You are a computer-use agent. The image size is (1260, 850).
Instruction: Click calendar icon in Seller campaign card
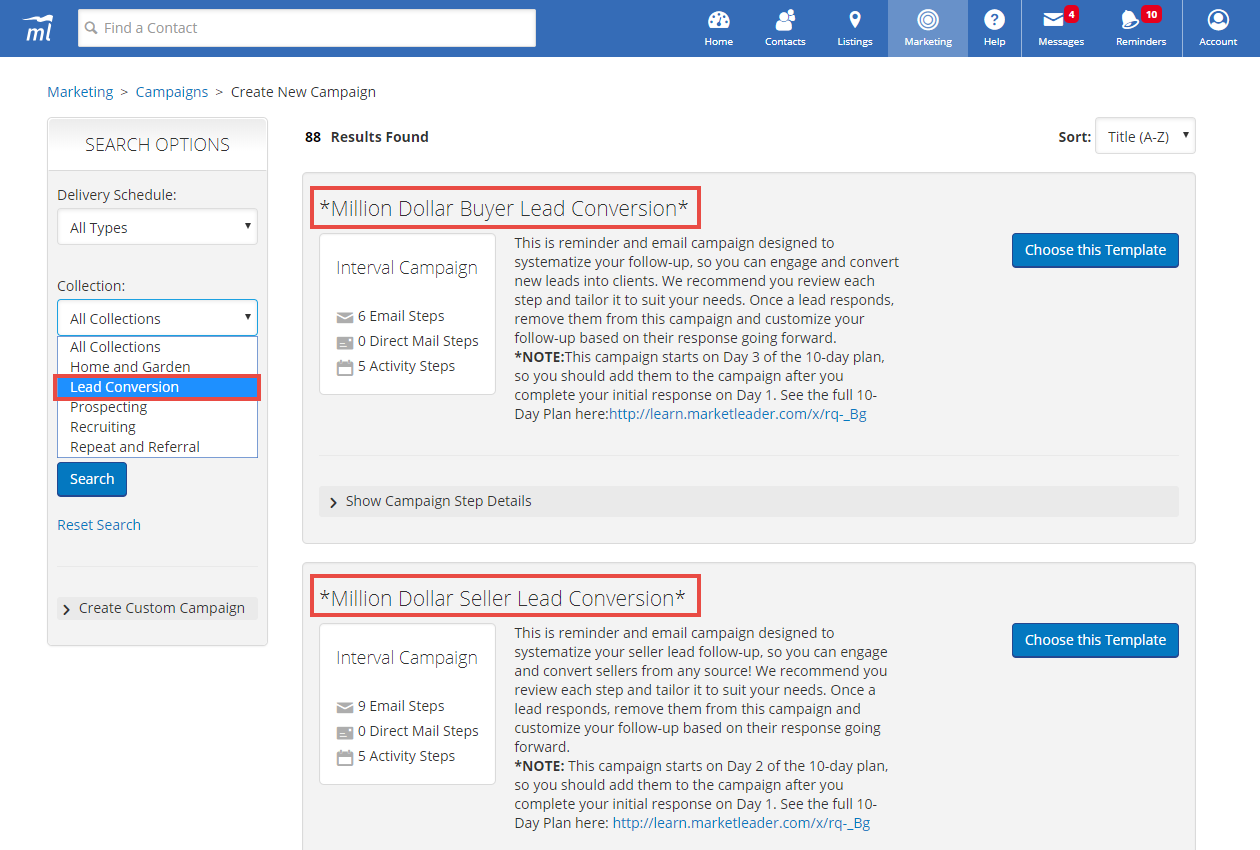coord(345,757)
